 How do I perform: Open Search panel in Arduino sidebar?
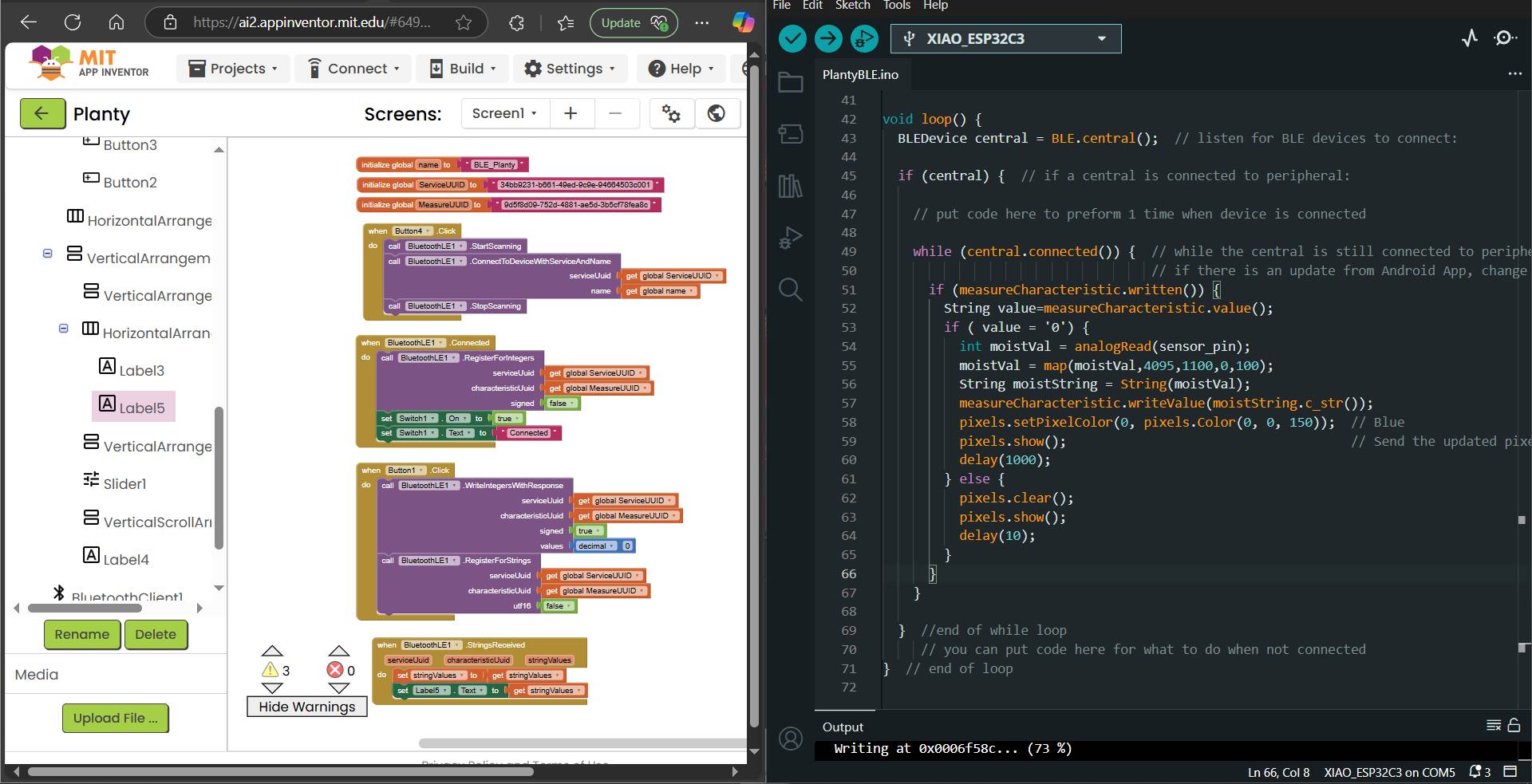[x=790, y=289]
